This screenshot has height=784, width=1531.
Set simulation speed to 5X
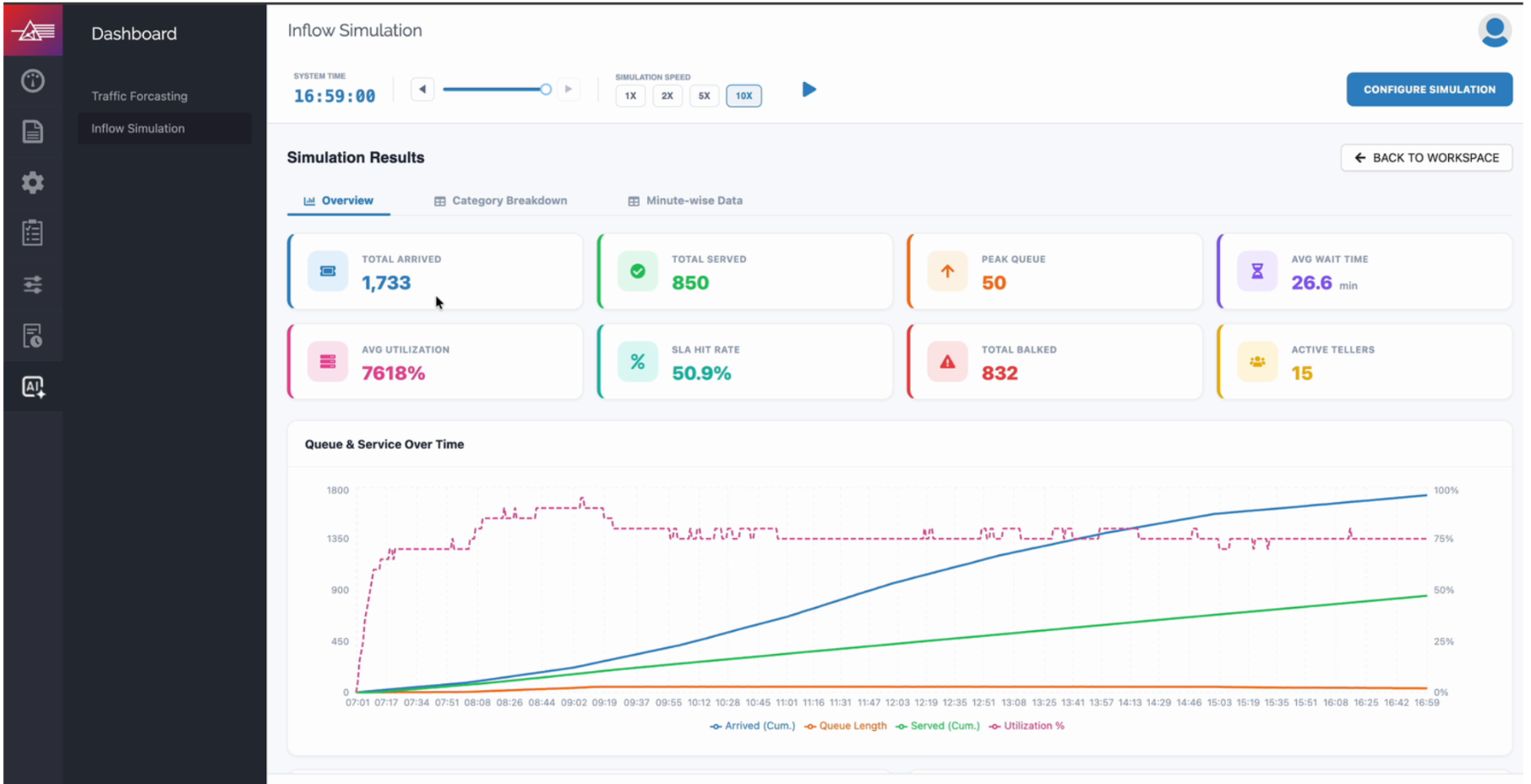pyautogui.click(x=704, y=95)
